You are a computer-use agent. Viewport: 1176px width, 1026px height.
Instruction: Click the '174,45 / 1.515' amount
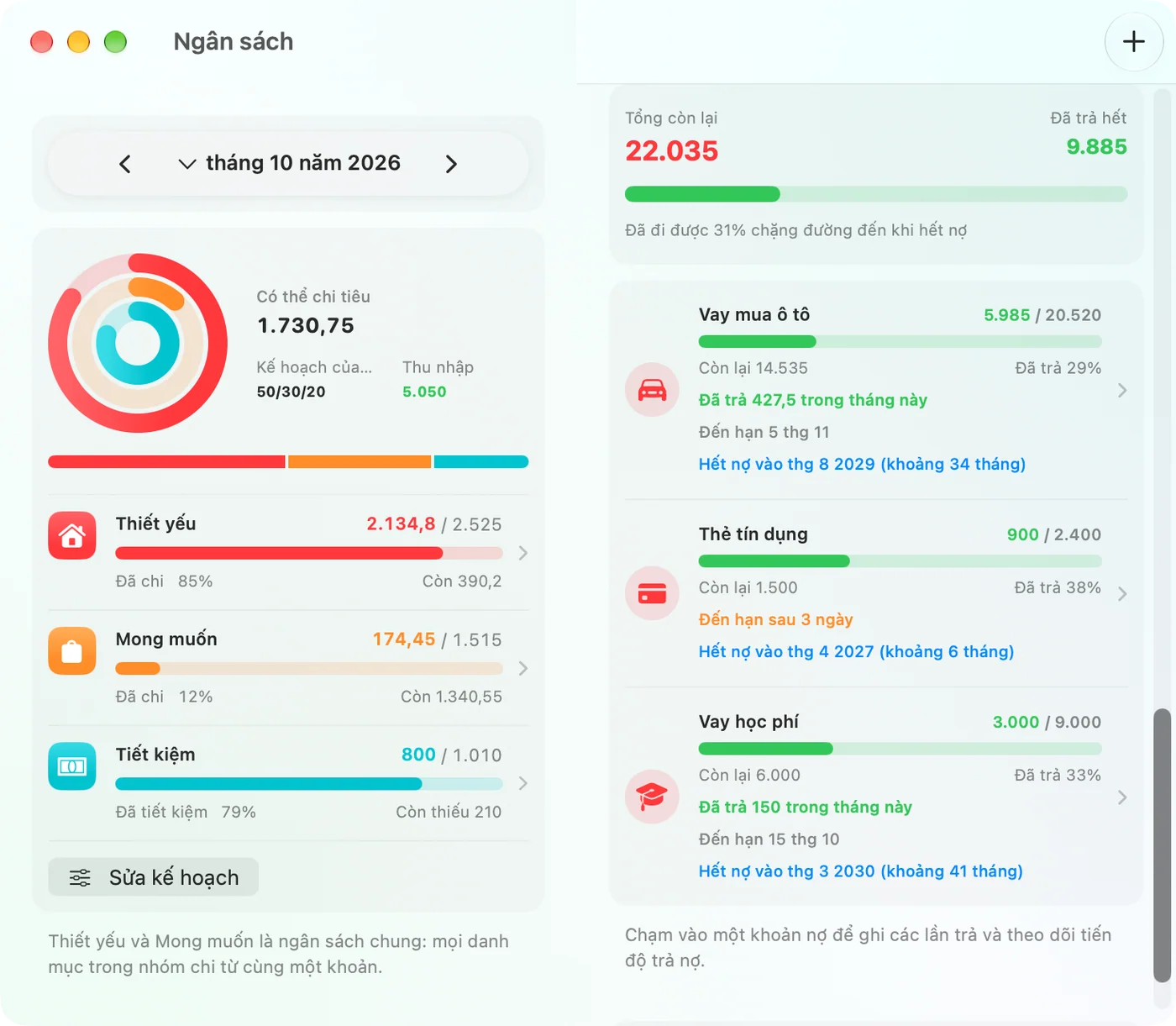point(438,639)
